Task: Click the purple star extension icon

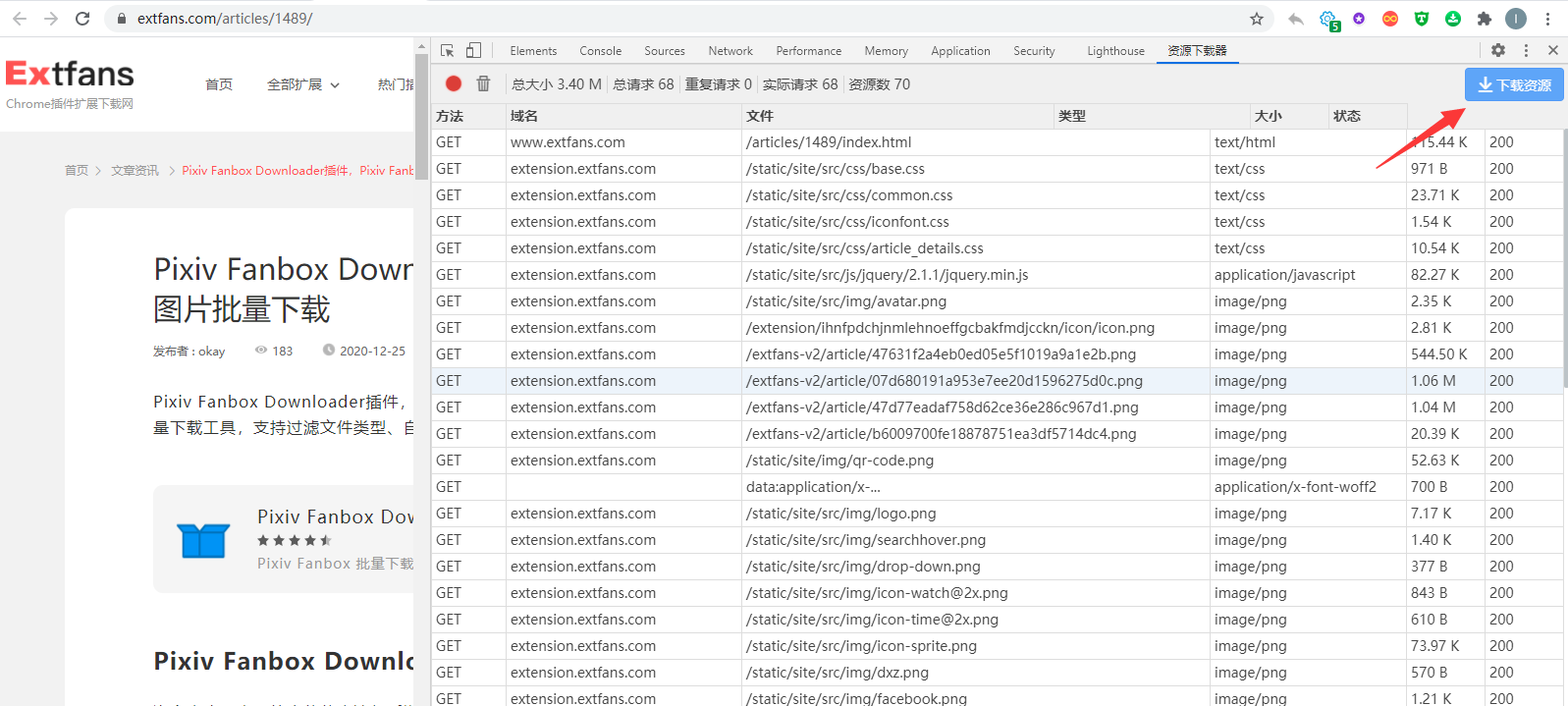Action: pyautogui.click(x=1359, y=19)
